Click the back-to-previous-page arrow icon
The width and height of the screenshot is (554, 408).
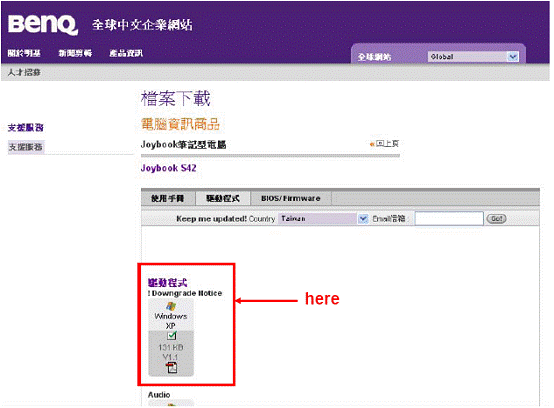[x=372, y=144]
